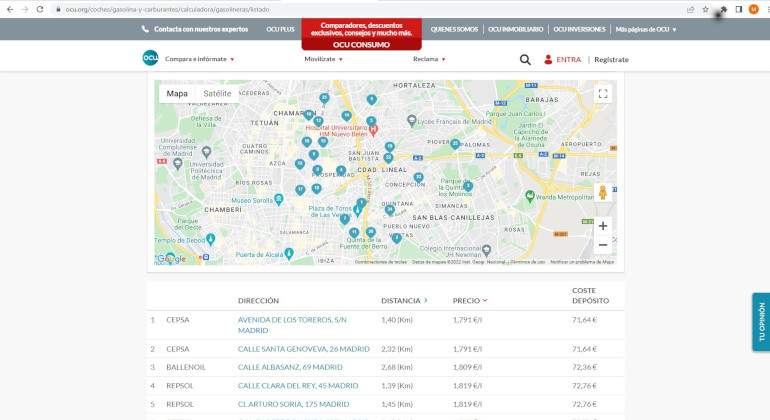Go back with browser back arrow
The image size is (770, 420).
coord(10,9)
